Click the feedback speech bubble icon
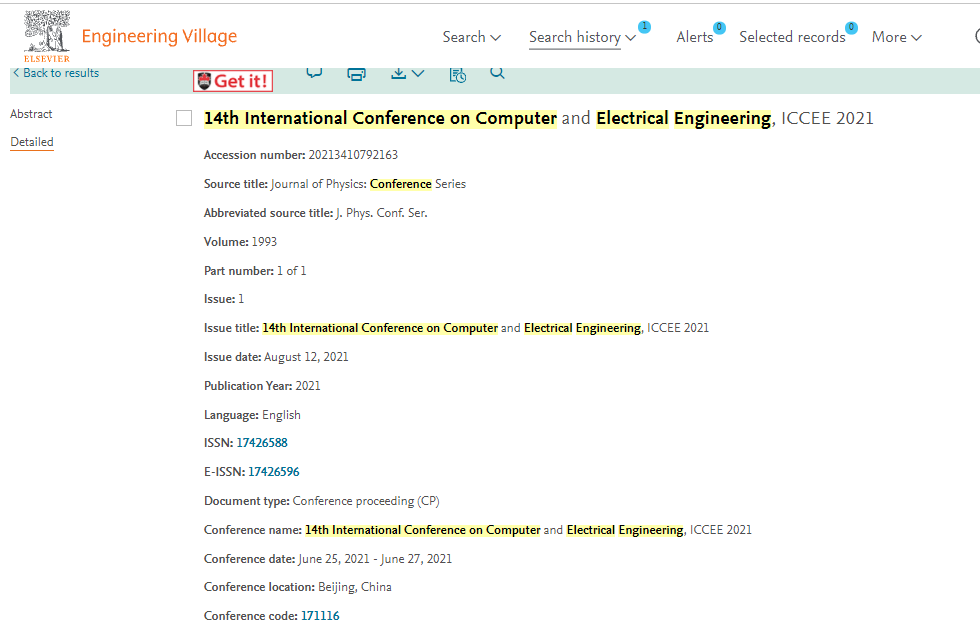The image size is (980, 623). (x=314, y=73)
